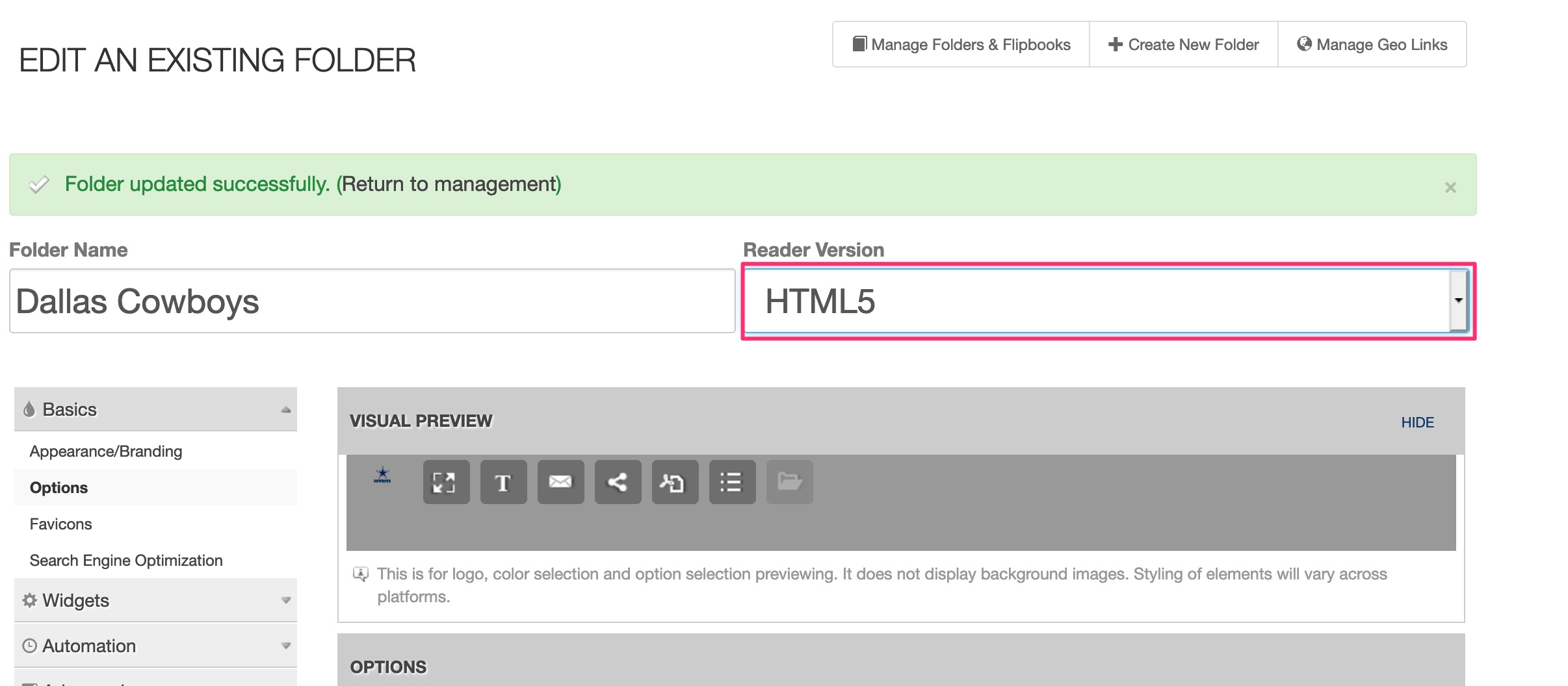This screenshot has width=1568, height=686.
Task: Hide the visual preview panel
Action: pos(1417,422)
